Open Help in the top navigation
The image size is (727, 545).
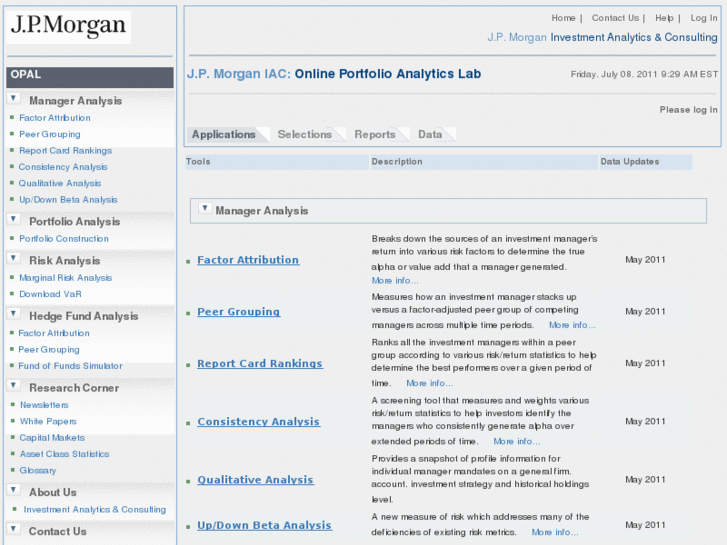point(664,18)
